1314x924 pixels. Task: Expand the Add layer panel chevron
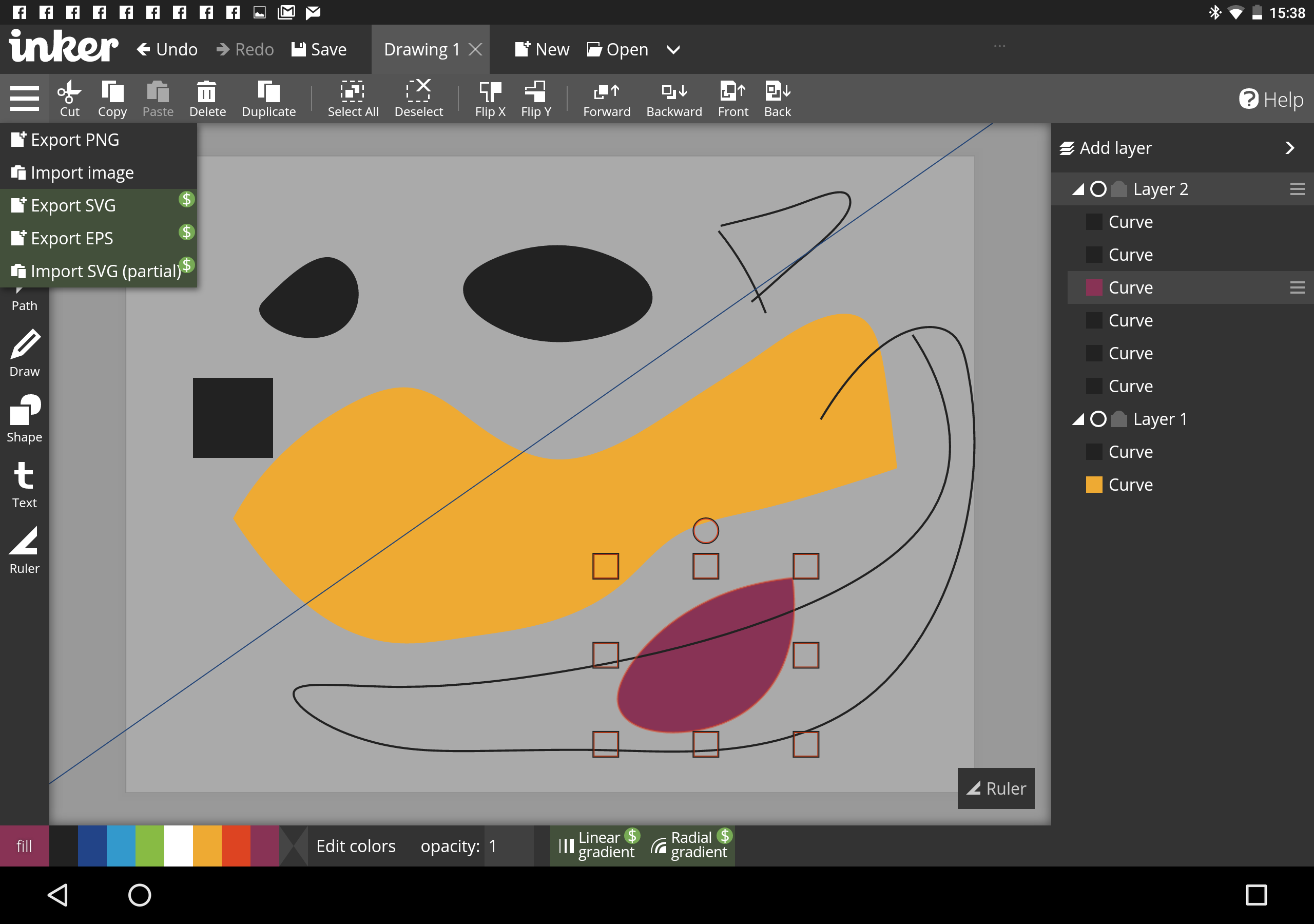(1289, 148)
